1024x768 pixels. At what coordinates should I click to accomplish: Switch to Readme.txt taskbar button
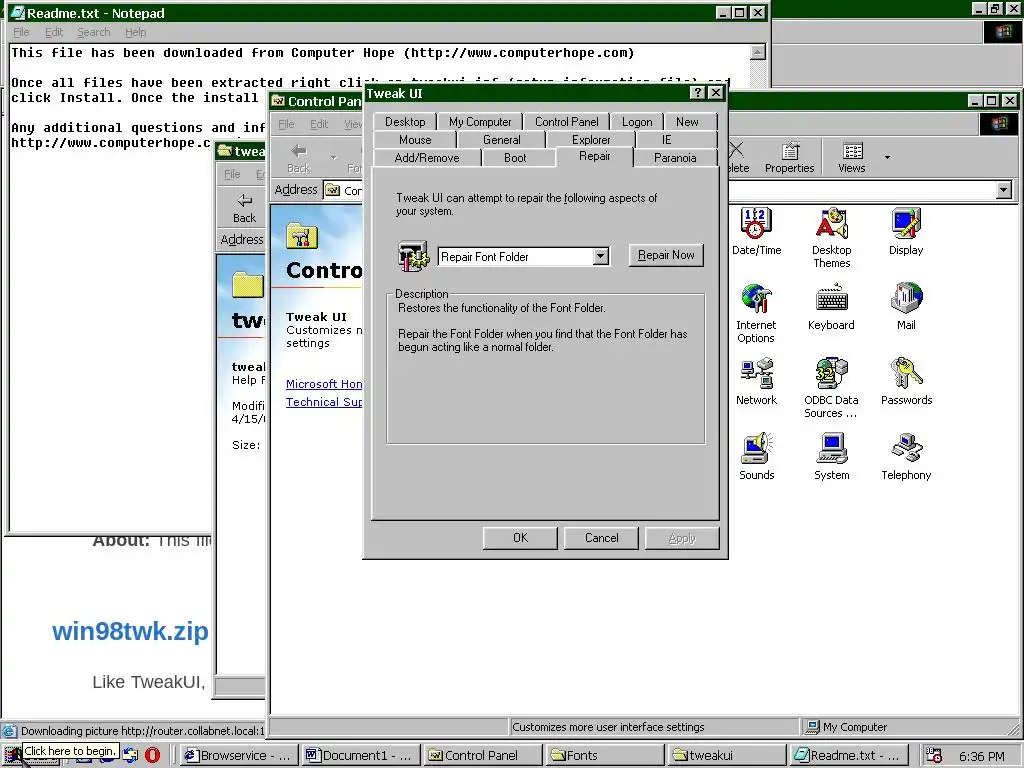[x=849, y=756]
